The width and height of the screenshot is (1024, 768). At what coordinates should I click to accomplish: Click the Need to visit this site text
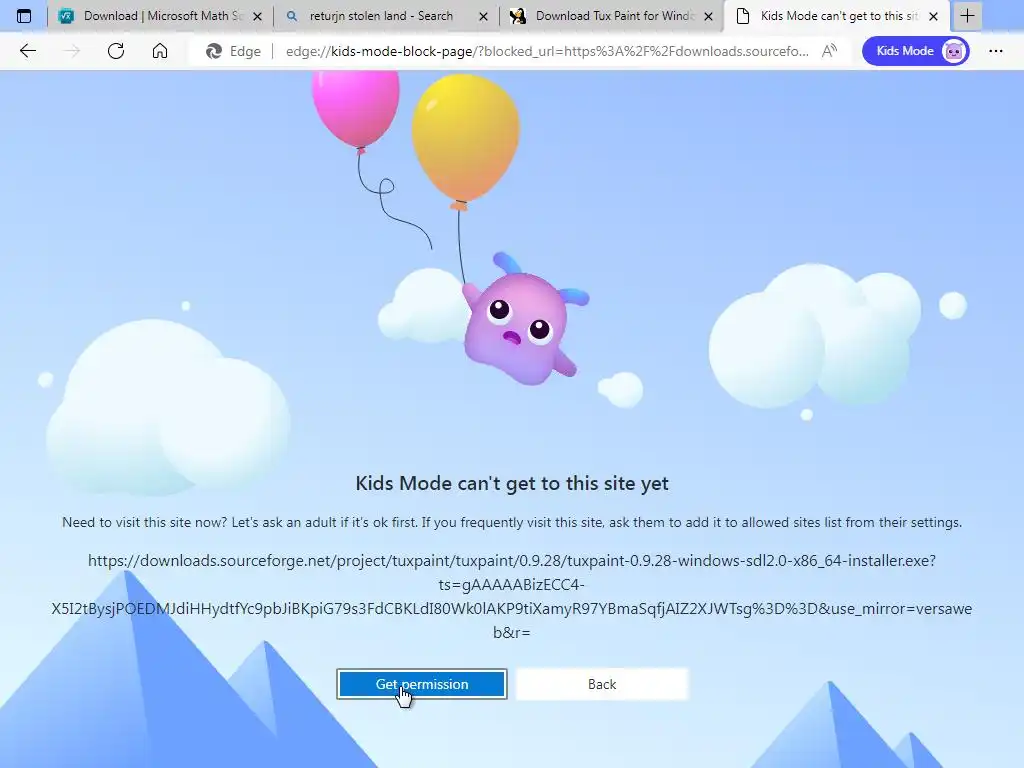pyautogui.click(x=512, y=522)
